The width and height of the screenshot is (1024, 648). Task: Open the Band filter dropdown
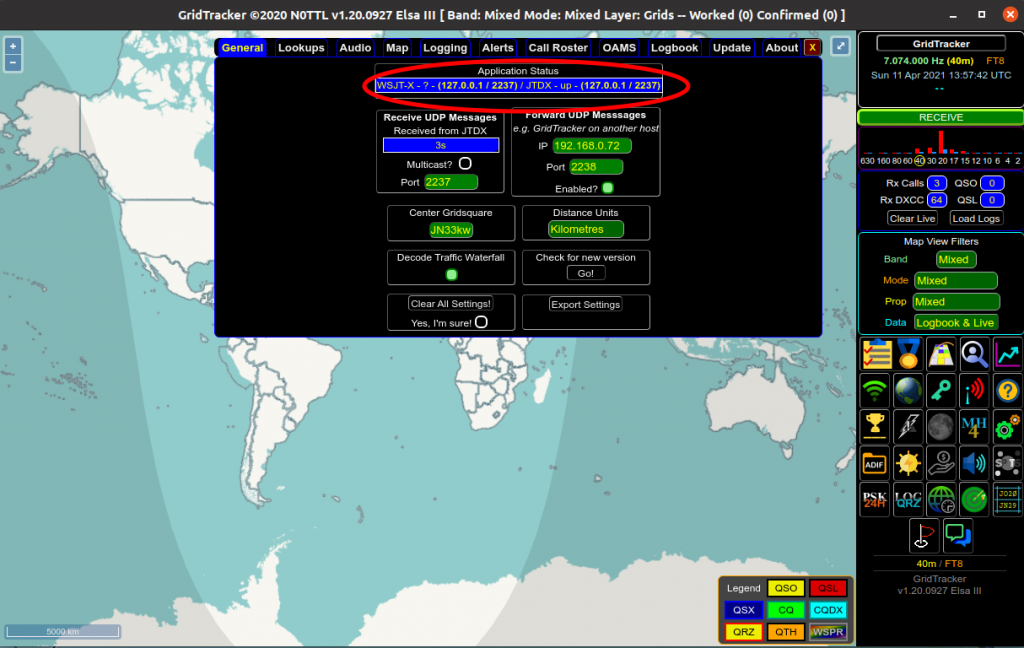pos(956,259)
